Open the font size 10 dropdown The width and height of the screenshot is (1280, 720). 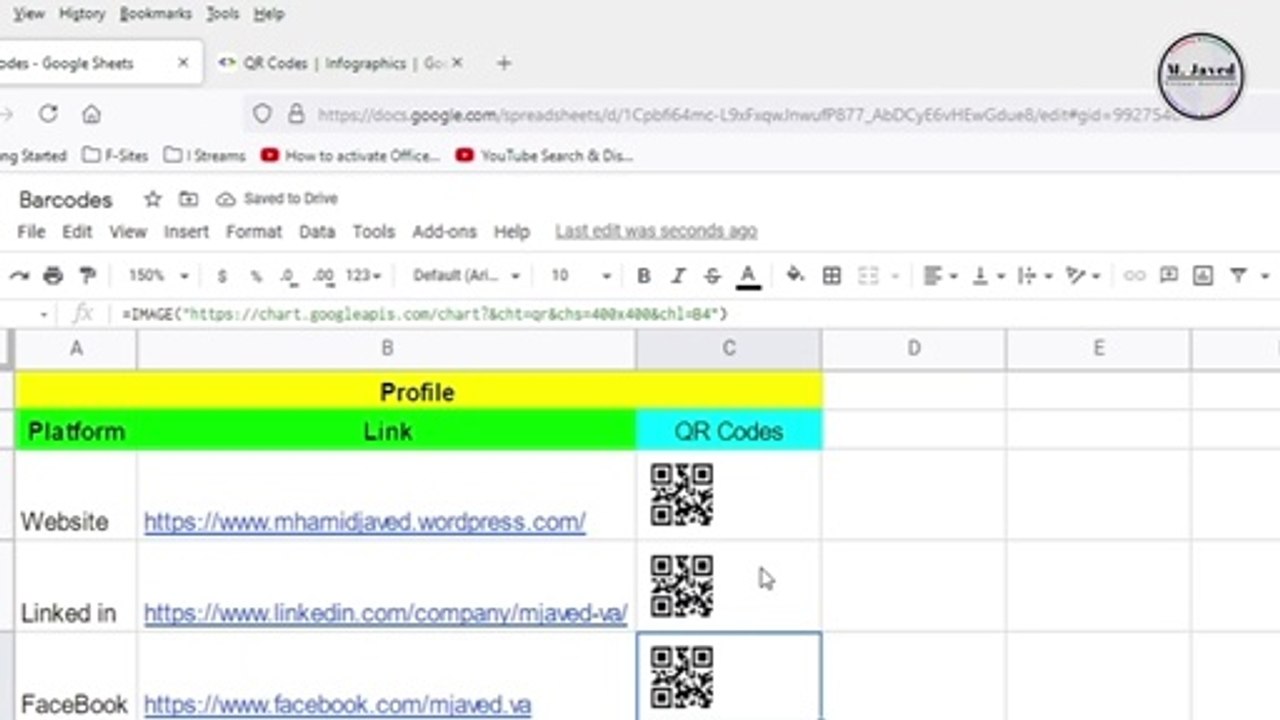pyautogui.click(x=580, y=275)
